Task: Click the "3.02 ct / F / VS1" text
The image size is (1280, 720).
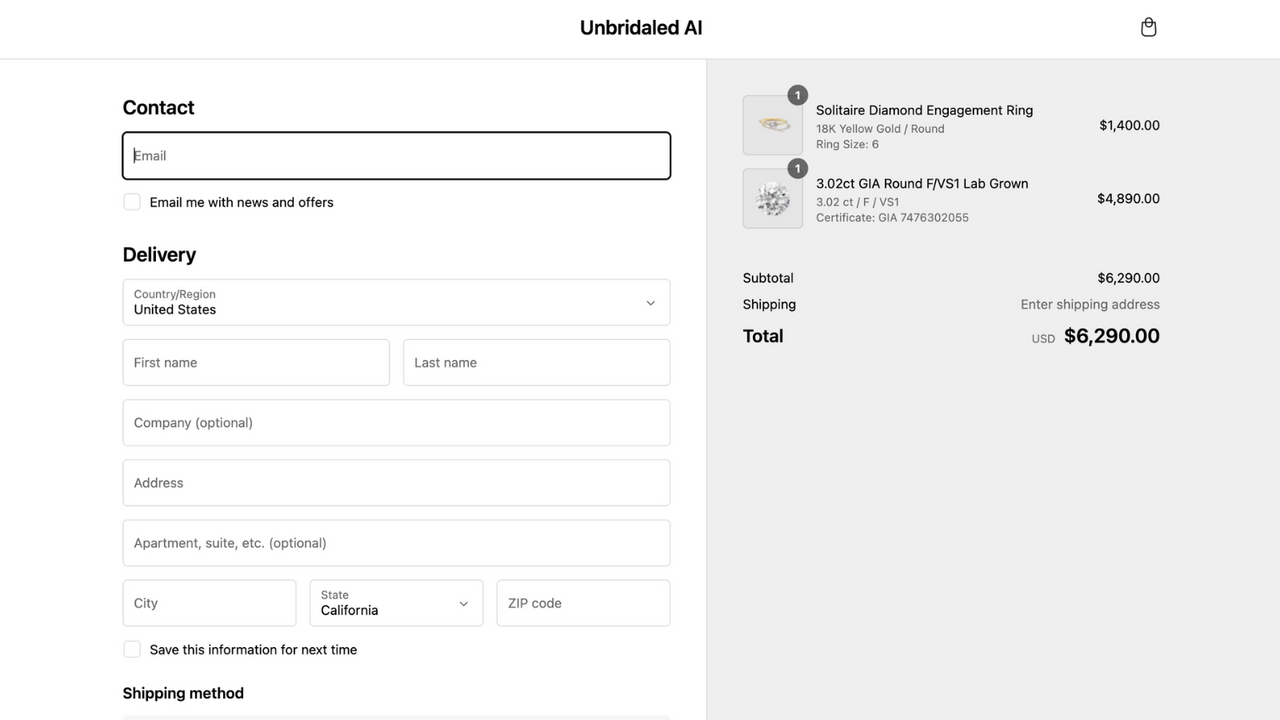Action: click(857, 201)
